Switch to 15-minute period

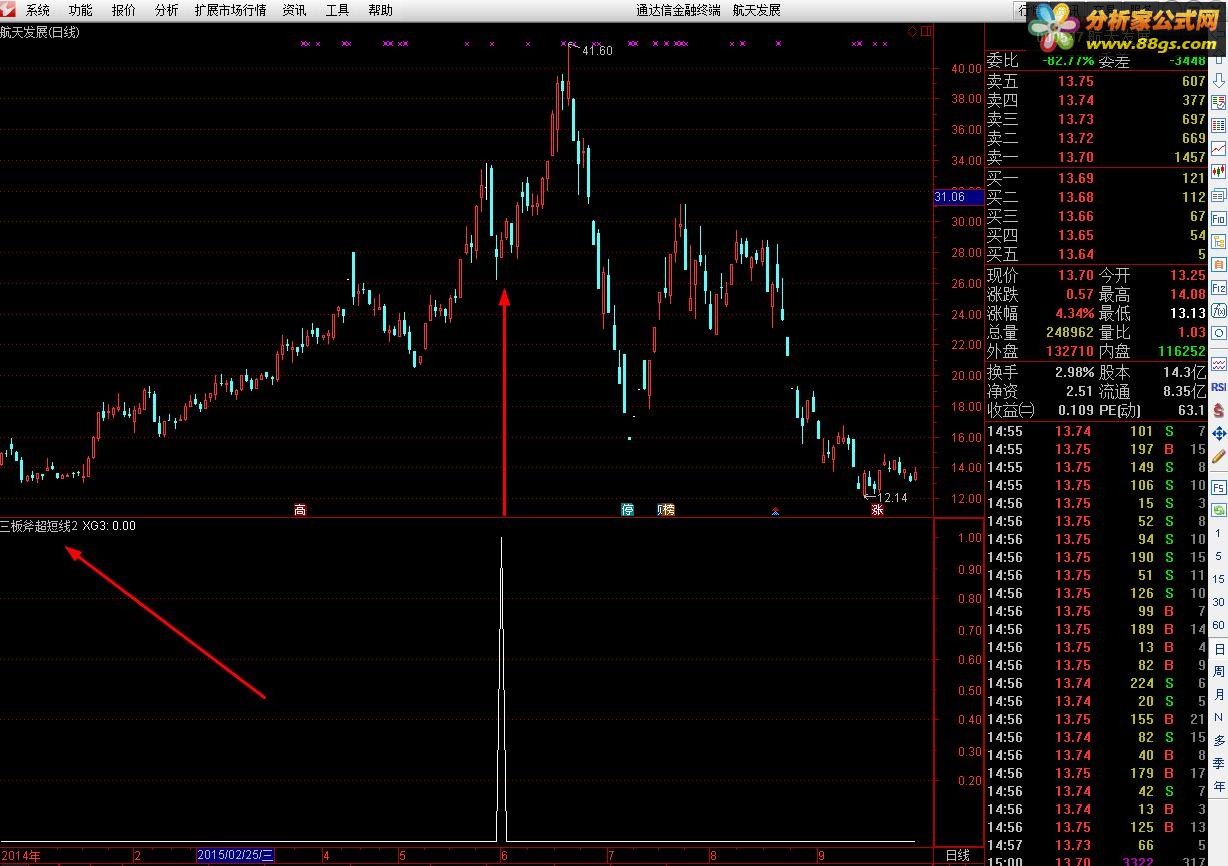(1218, 579)
